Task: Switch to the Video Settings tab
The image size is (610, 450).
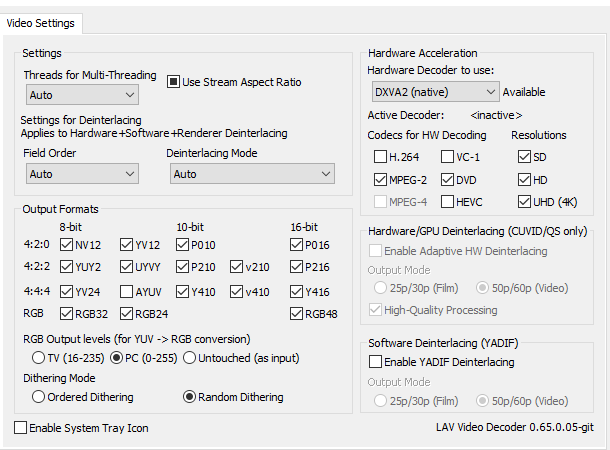Action: [x=40, y=23]
